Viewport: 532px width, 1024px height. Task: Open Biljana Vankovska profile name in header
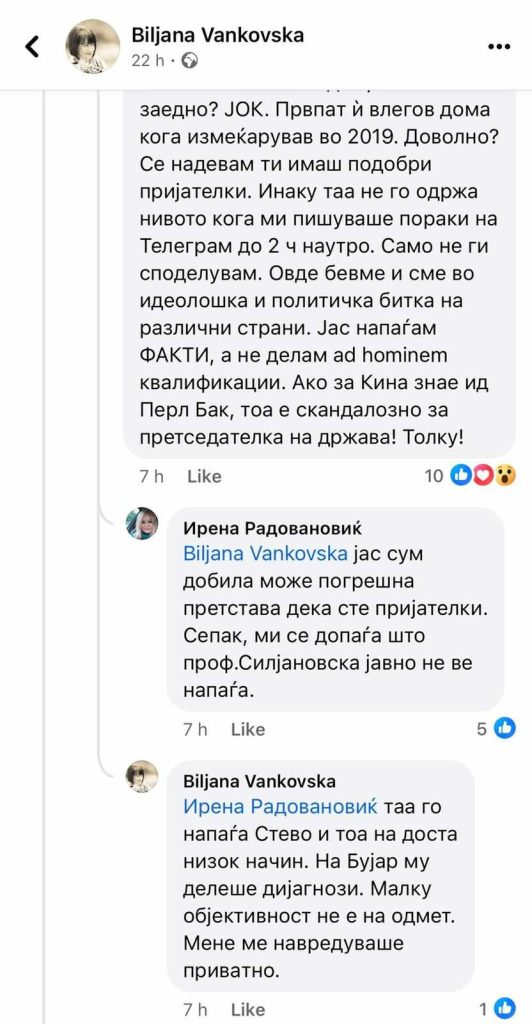tap(218, 35)
